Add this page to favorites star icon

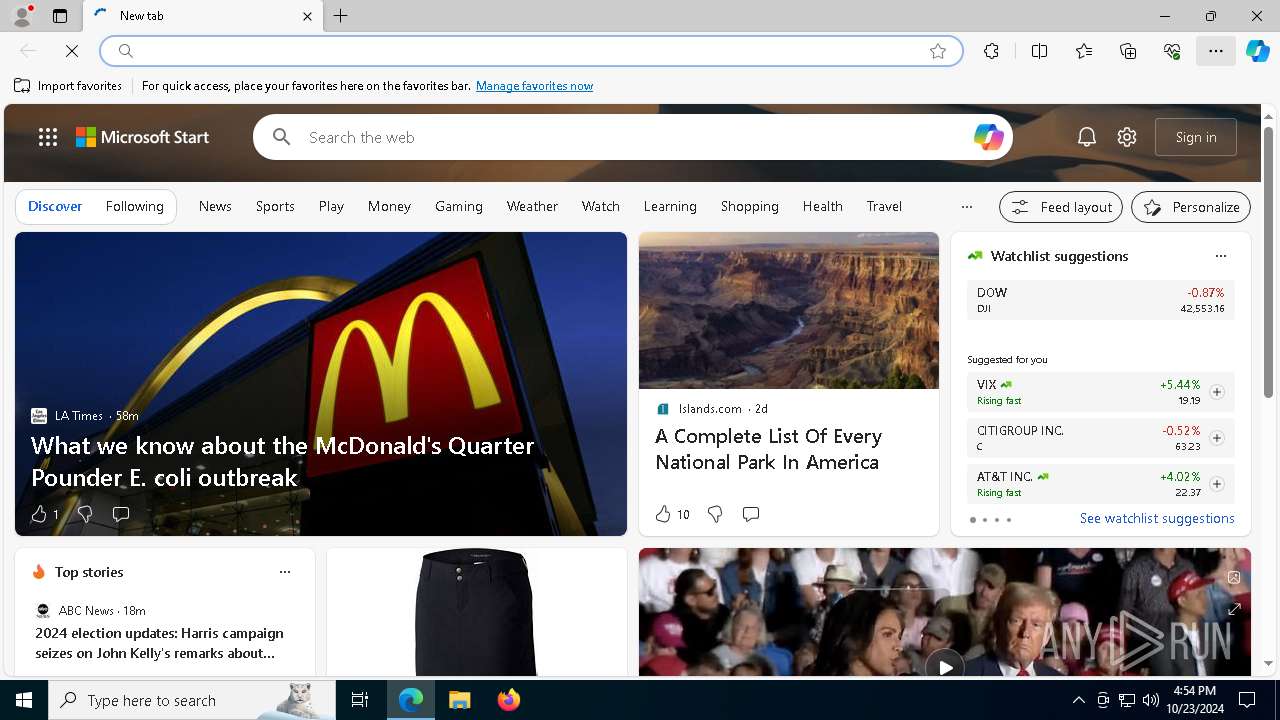click(938, 51)
